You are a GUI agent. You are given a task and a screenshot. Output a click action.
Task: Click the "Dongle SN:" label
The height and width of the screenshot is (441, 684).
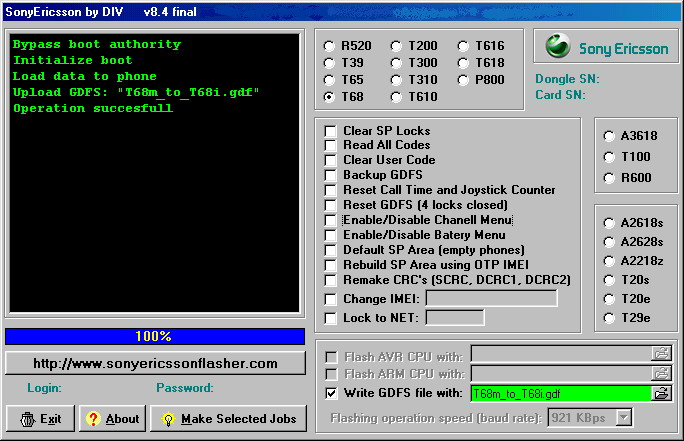568,79
